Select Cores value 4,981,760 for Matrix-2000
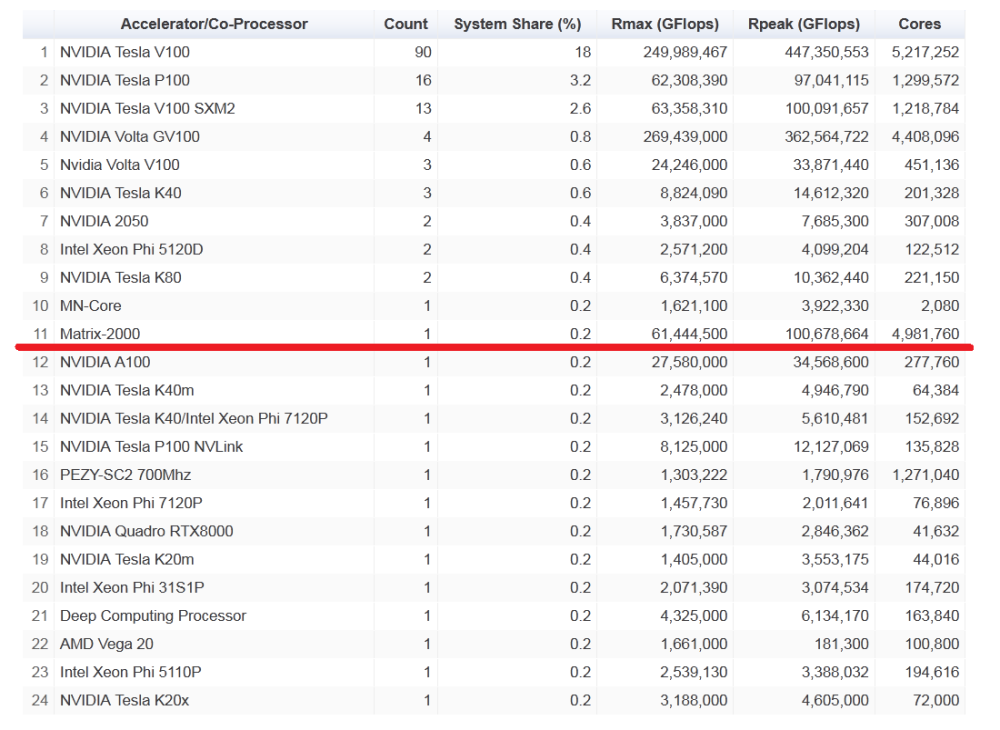 click(925, 334)
